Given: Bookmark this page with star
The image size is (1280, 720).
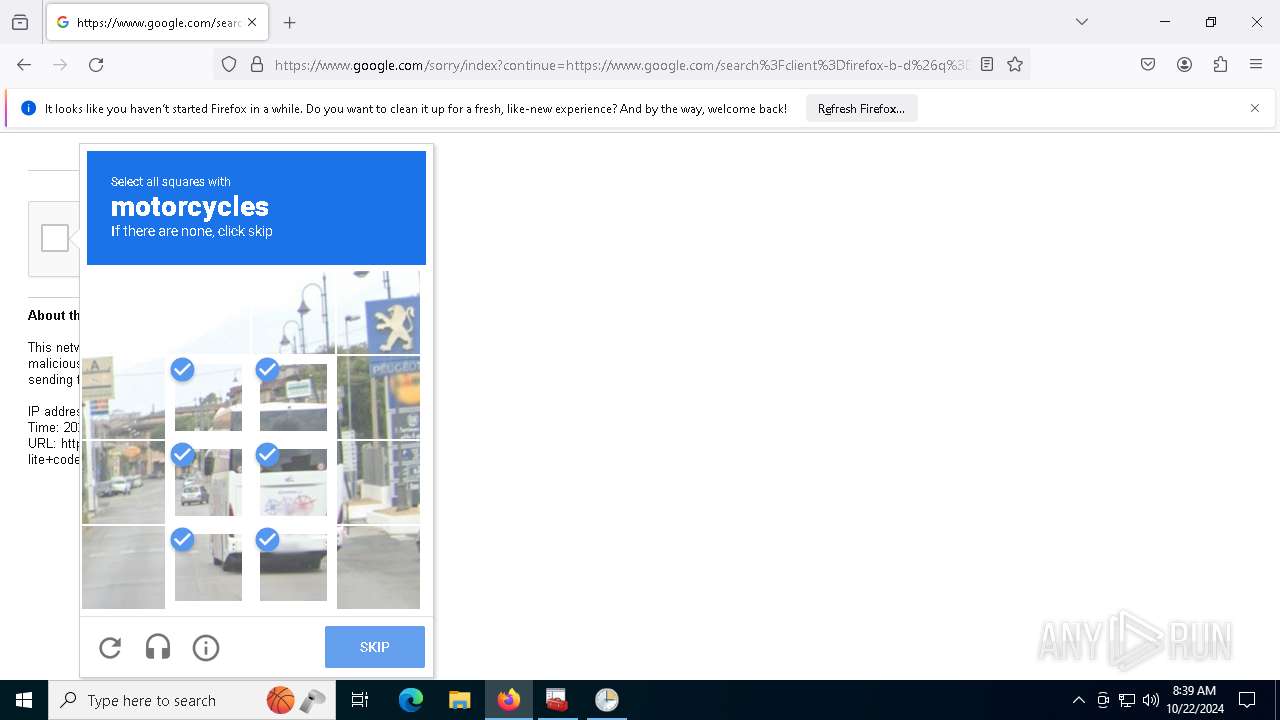Looking at the screenshot, I should click(1015, 65).
